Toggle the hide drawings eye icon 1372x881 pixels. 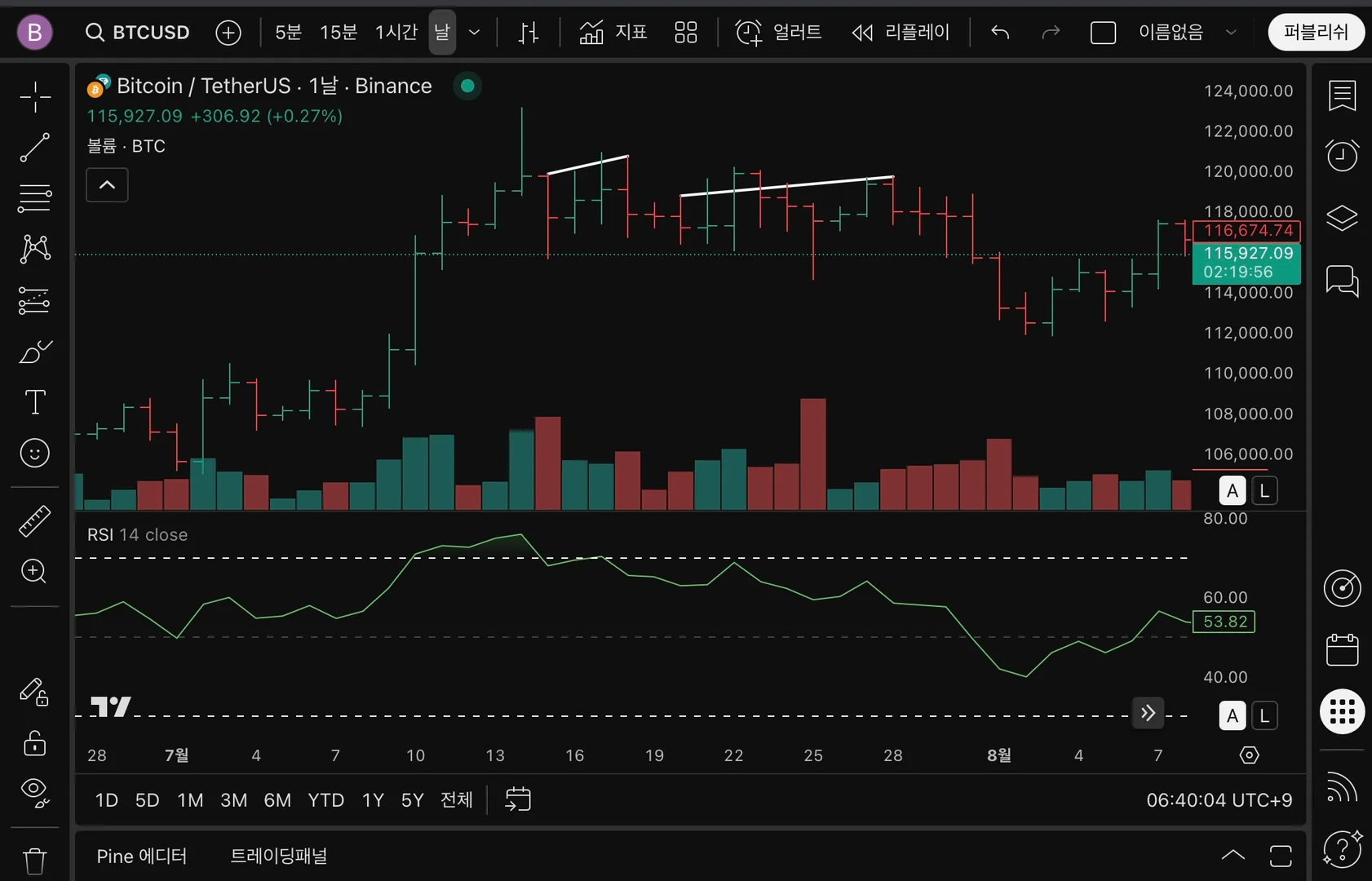click(x=34, y=790)
